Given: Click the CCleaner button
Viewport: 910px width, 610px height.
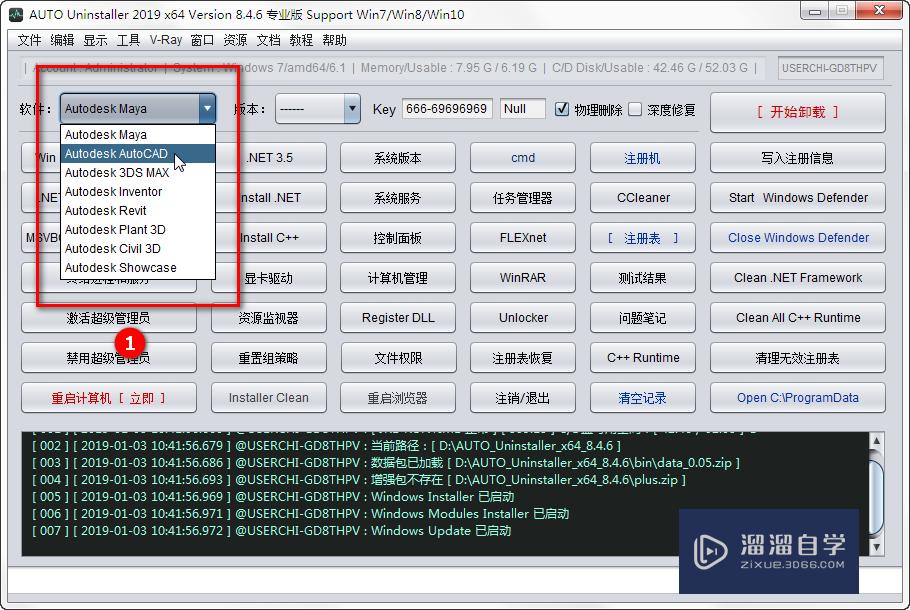Looking at the screenshot, I should 642,197.
